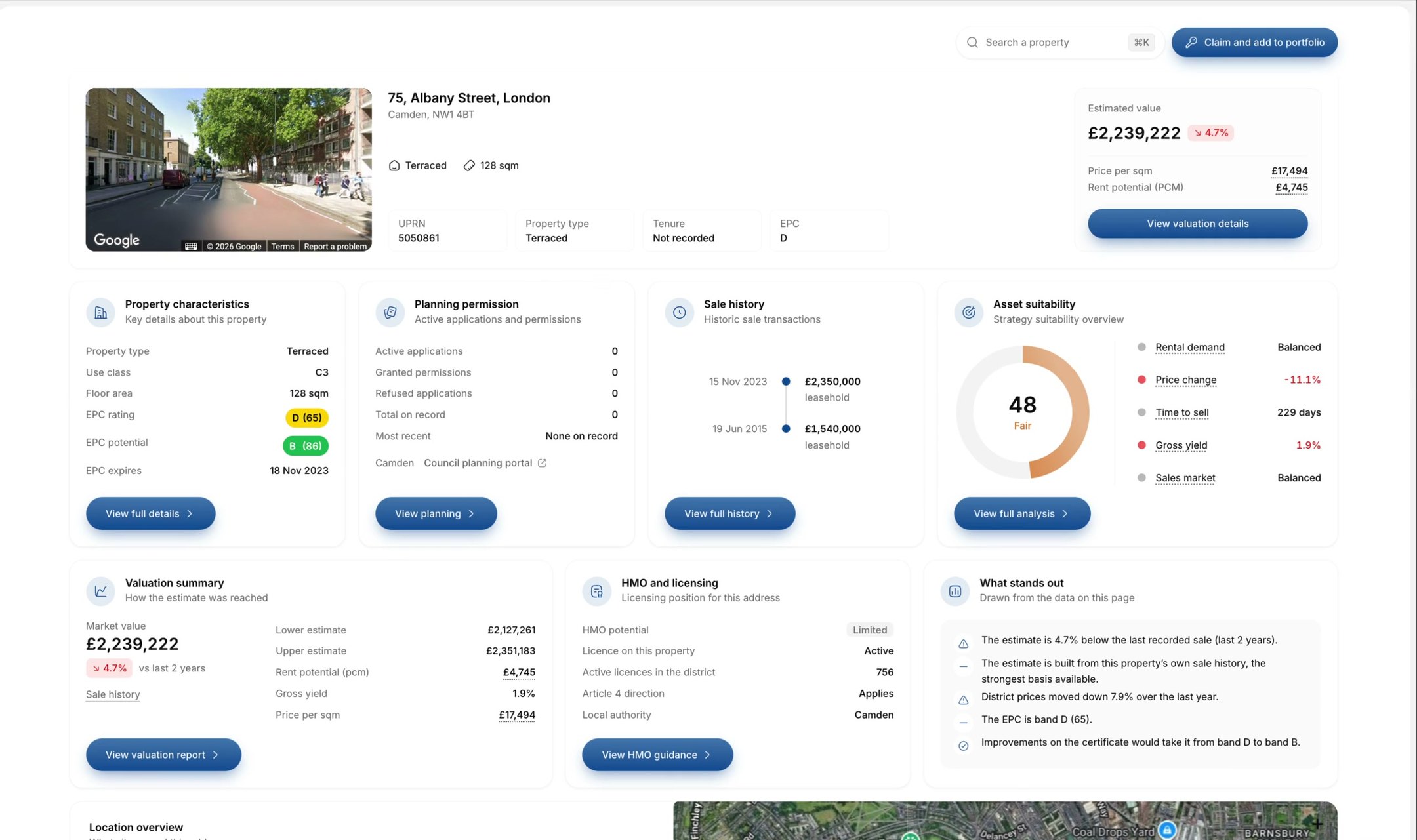1417x840 pixels.
Task: Focus the Search a property field
Action: click(1060, 42)
